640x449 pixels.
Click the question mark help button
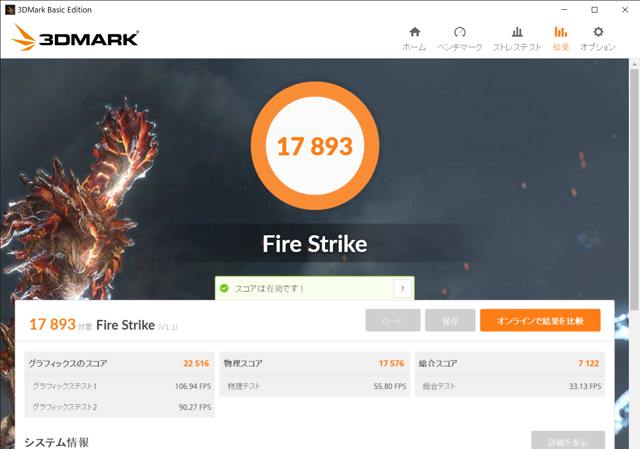(x=402, y=289)
